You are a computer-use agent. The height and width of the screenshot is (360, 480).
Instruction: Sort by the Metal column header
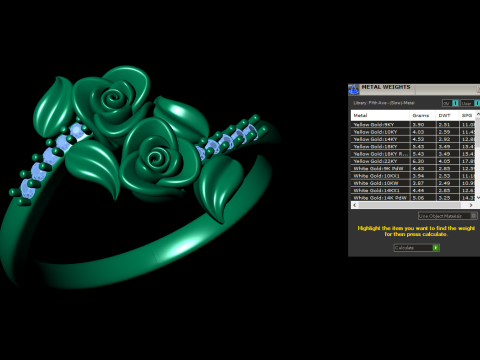(x=380, y=115)
